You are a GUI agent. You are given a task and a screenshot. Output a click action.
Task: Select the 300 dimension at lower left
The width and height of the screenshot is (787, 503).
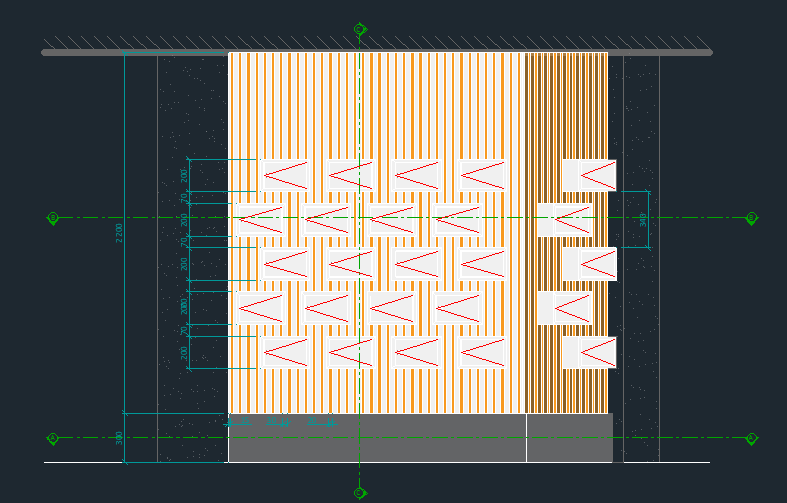pyautogui.click(x=119, y=438)
